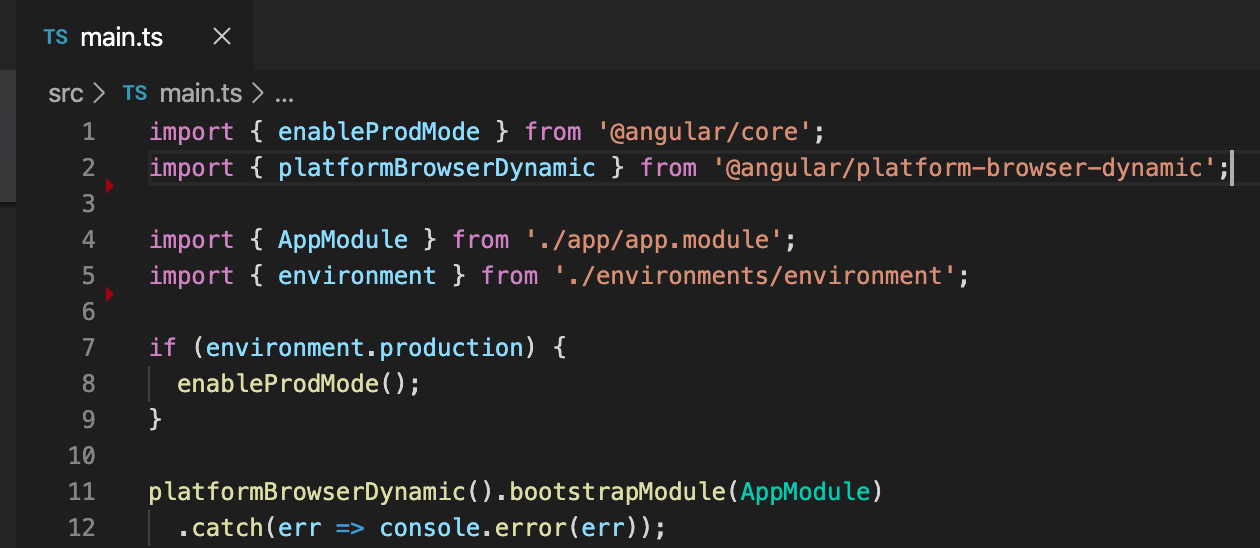Click the red gutter marker below line 2
This screenshot has height=548, width=1260.
(109, 186)
